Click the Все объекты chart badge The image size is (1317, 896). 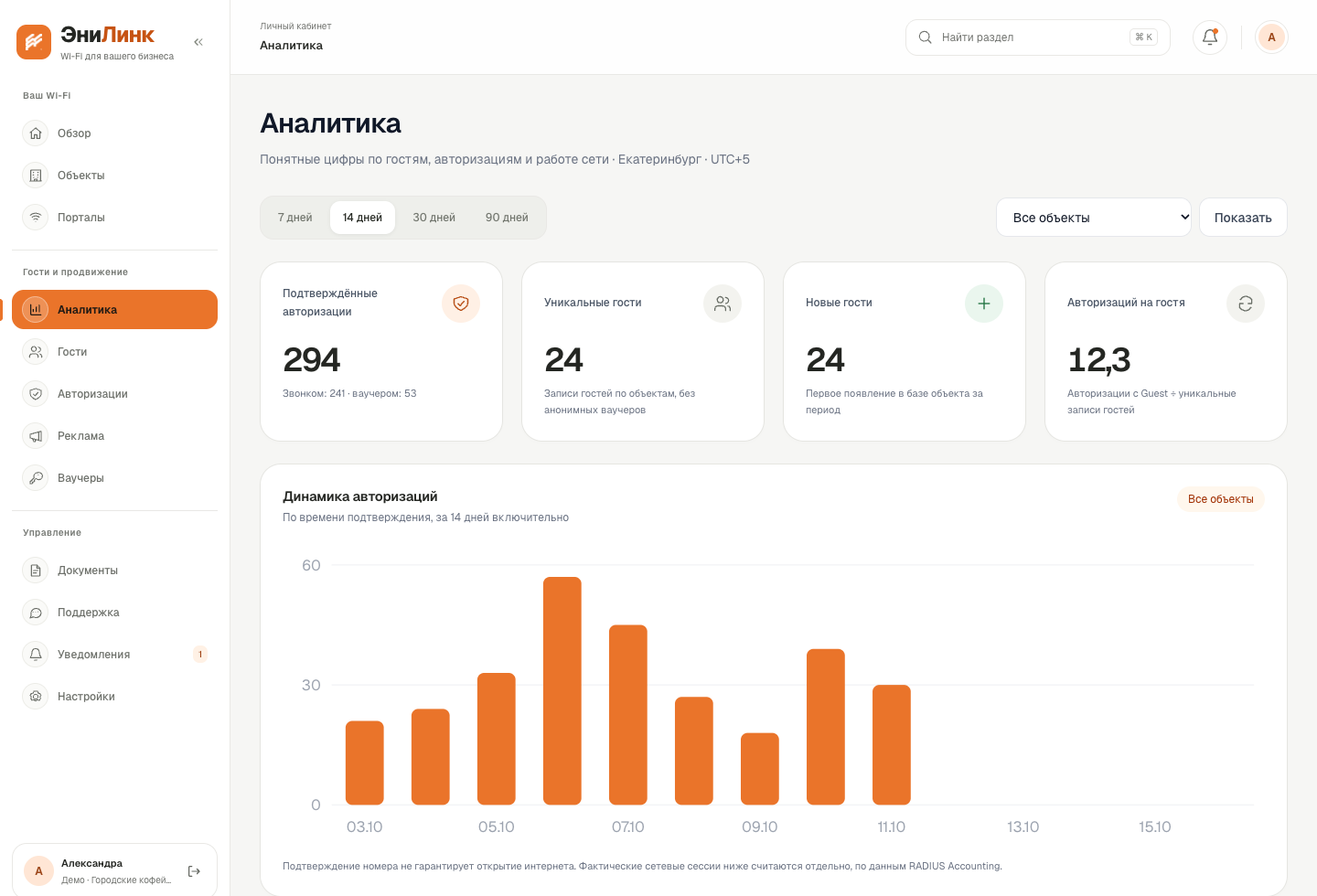click(1220, 499)
